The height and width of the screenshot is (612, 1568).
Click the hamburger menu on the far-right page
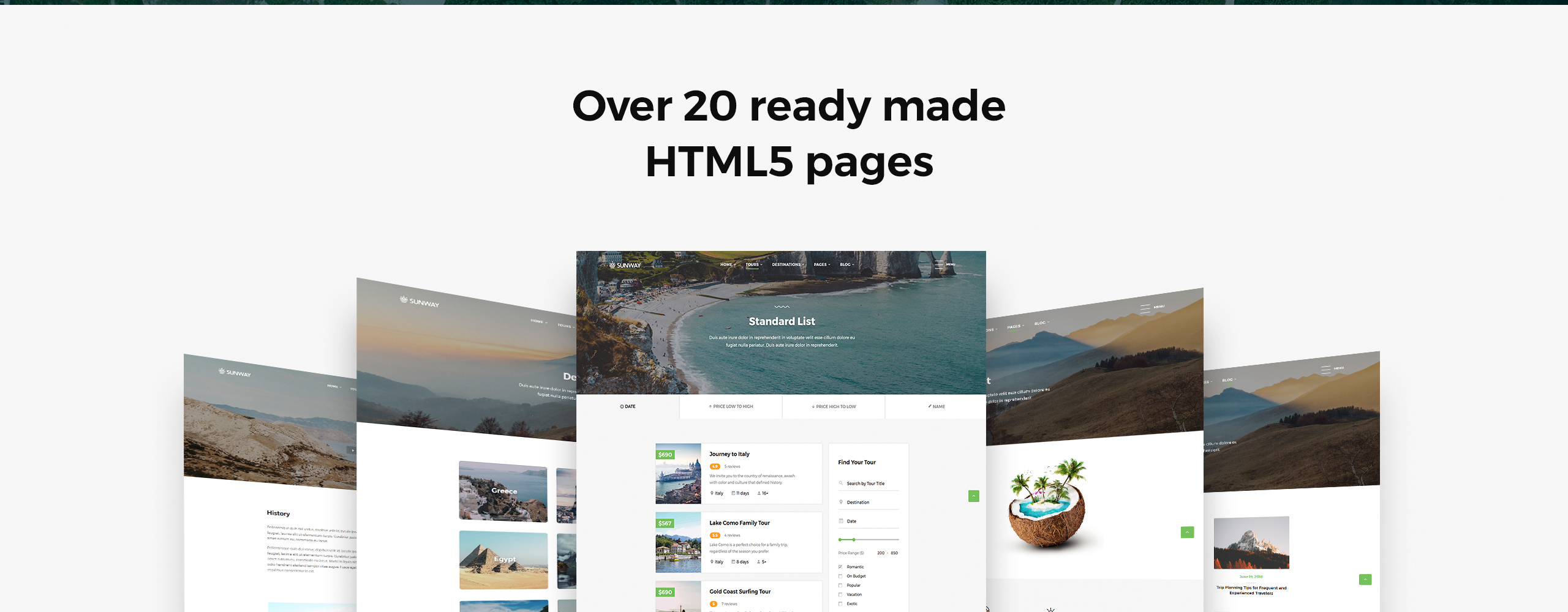(1325, 370)
